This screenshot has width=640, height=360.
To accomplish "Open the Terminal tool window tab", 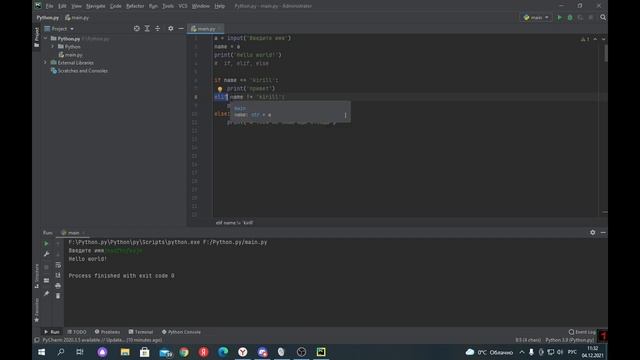I will (x=141, y=332).
